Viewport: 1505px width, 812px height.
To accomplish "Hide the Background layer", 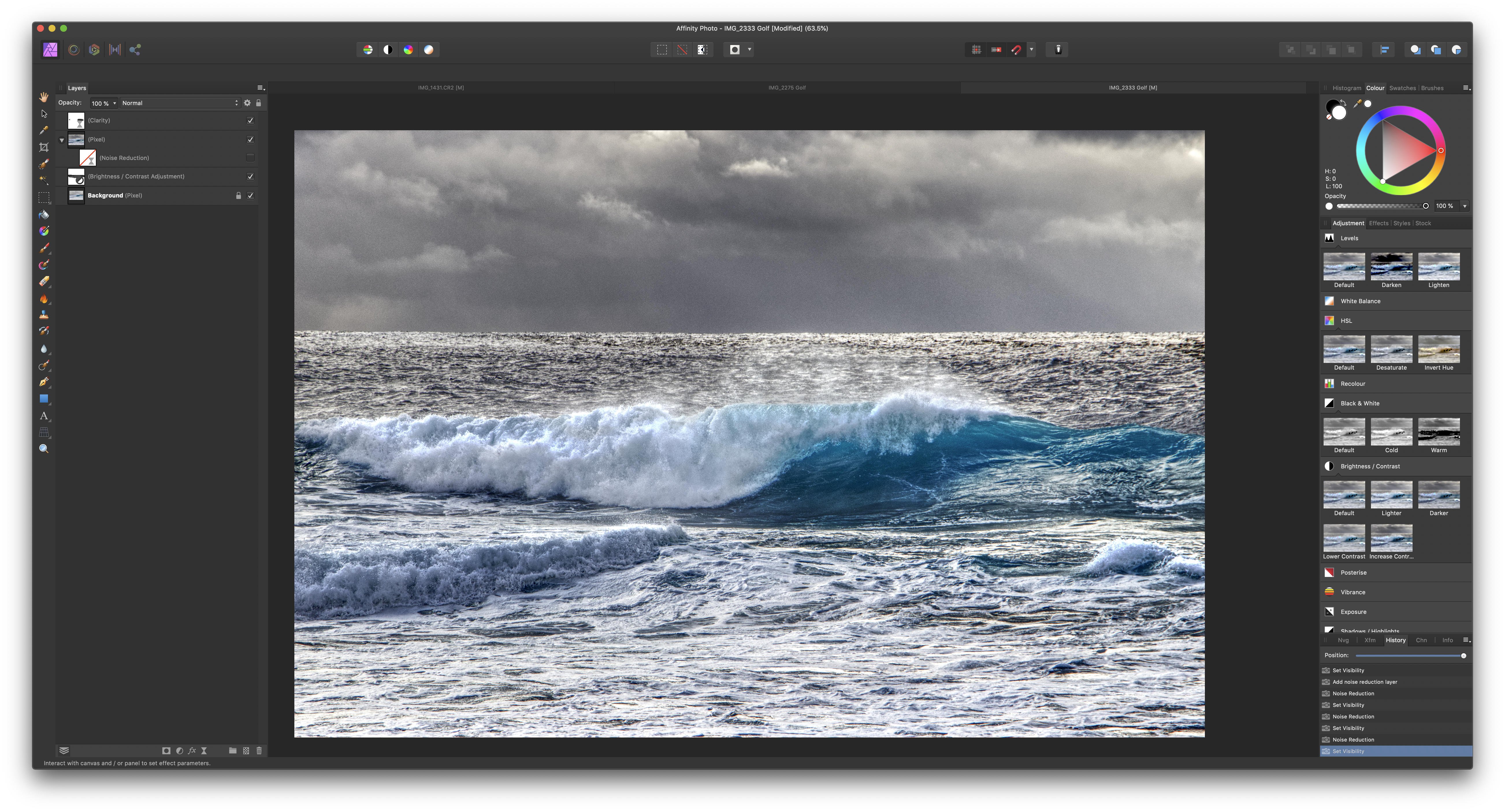I will (x=251, y=196).
